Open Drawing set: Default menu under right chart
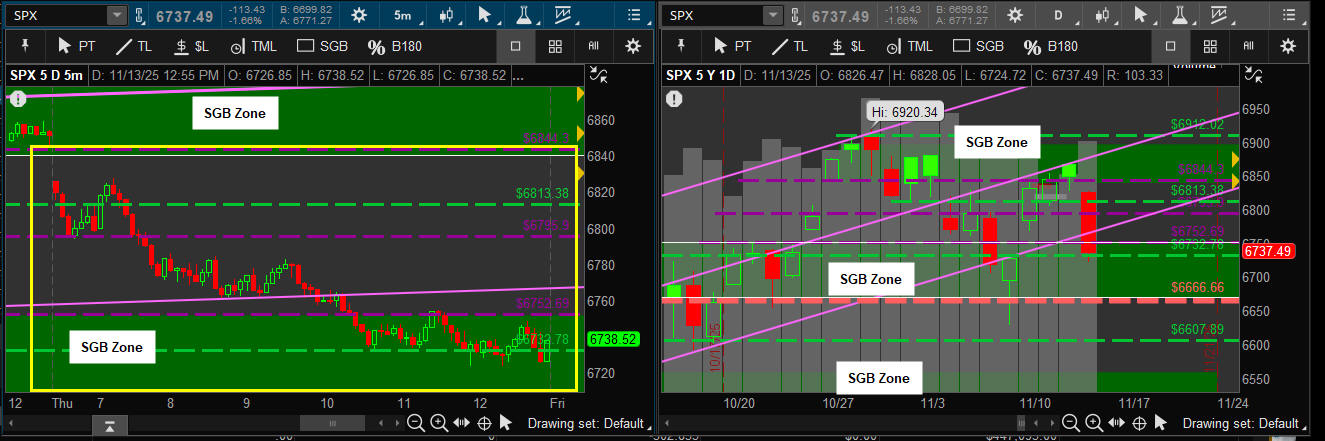Viewport: 1325px width, 441px height. click(1247, 424)
